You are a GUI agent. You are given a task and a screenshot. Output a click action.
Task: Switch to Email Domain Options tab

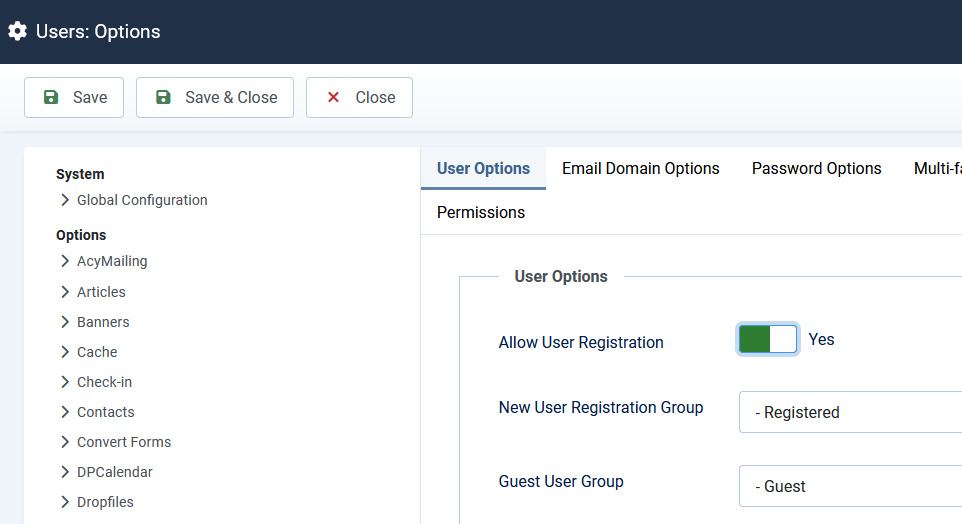click(640, 168)
